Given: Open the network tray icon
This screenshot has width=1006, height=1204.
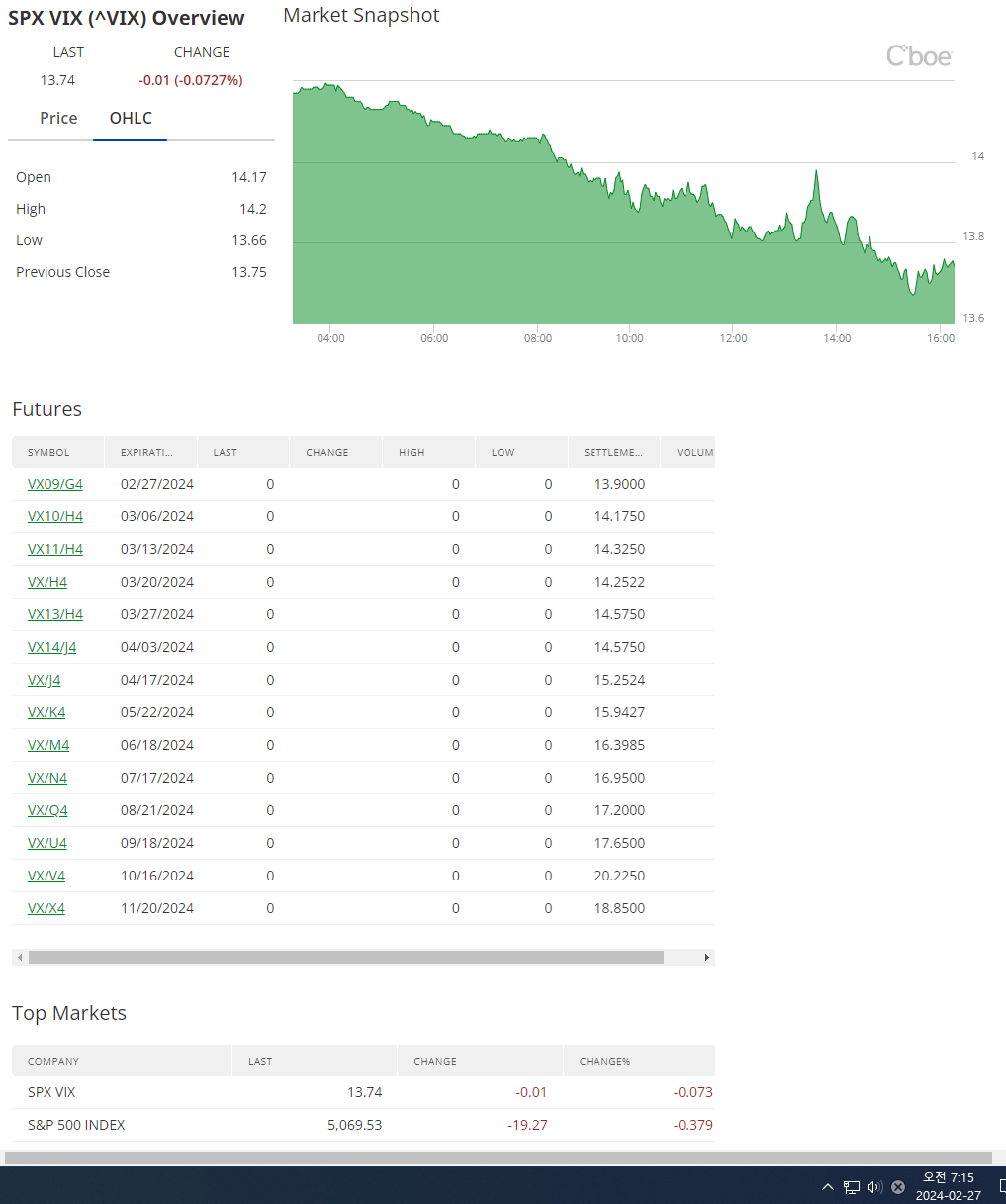Looking at the screenshot, I should tap(852, 1187).
